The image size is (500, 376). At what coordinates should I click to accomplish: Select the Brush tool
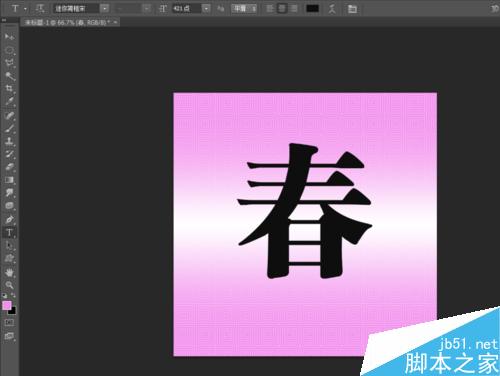tap(9, 128)
